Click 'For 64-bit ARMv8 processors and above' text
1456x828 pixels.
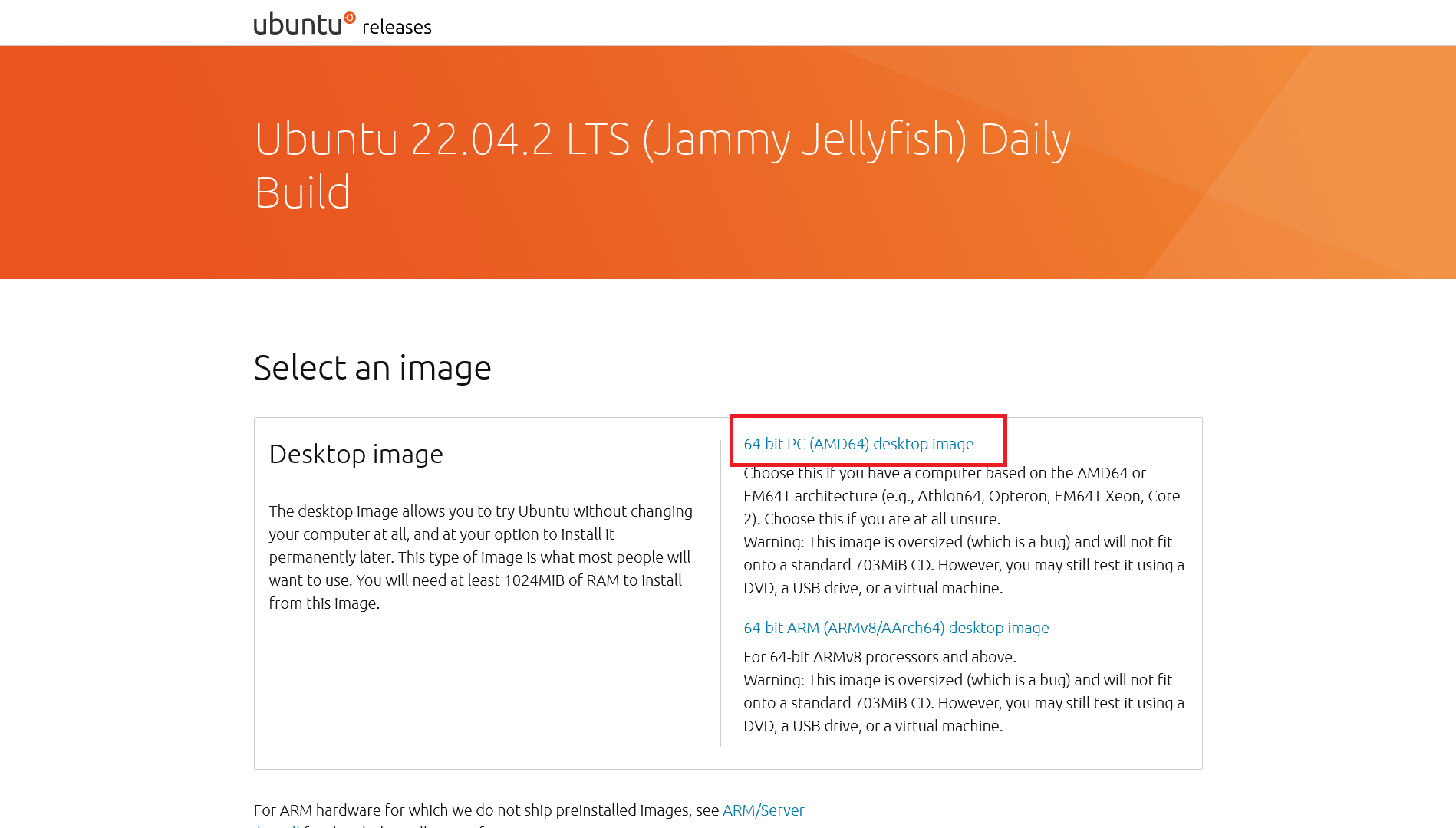coord(880,657)
